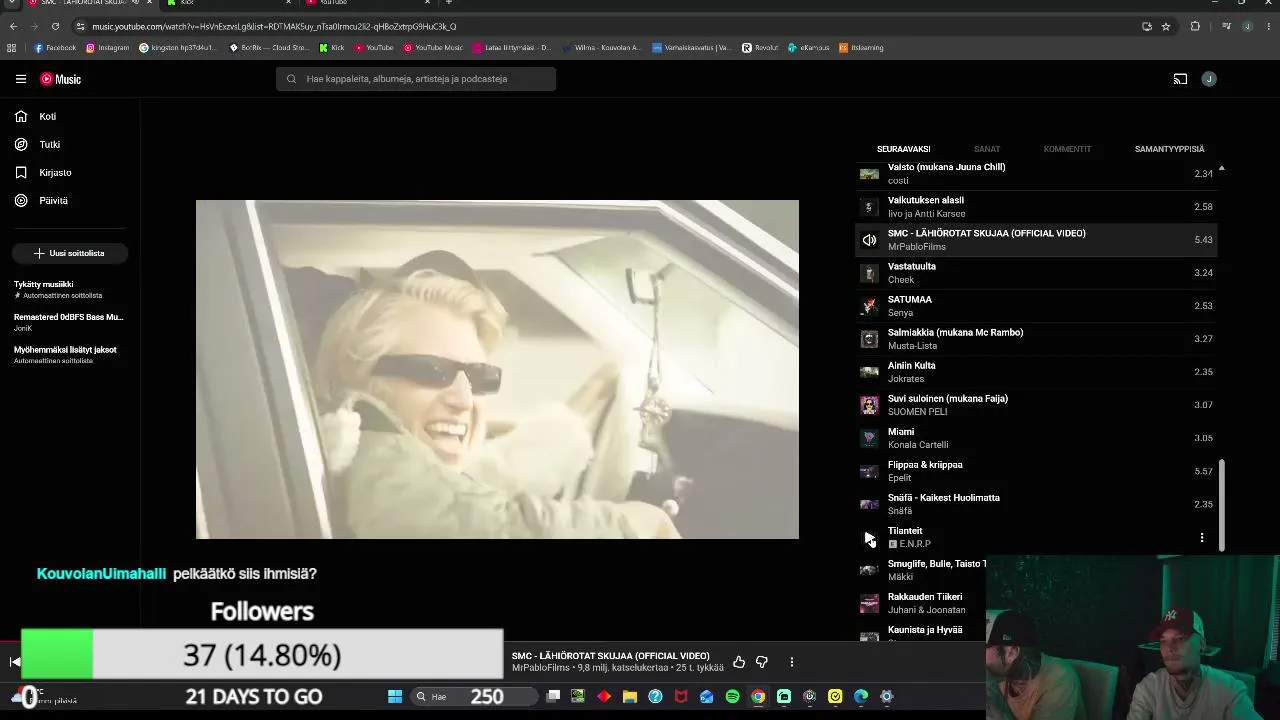The height and width of the screenshot is (720, 1280).
Task: Switch to the Kick browser tab
Action: coord(230,3)
